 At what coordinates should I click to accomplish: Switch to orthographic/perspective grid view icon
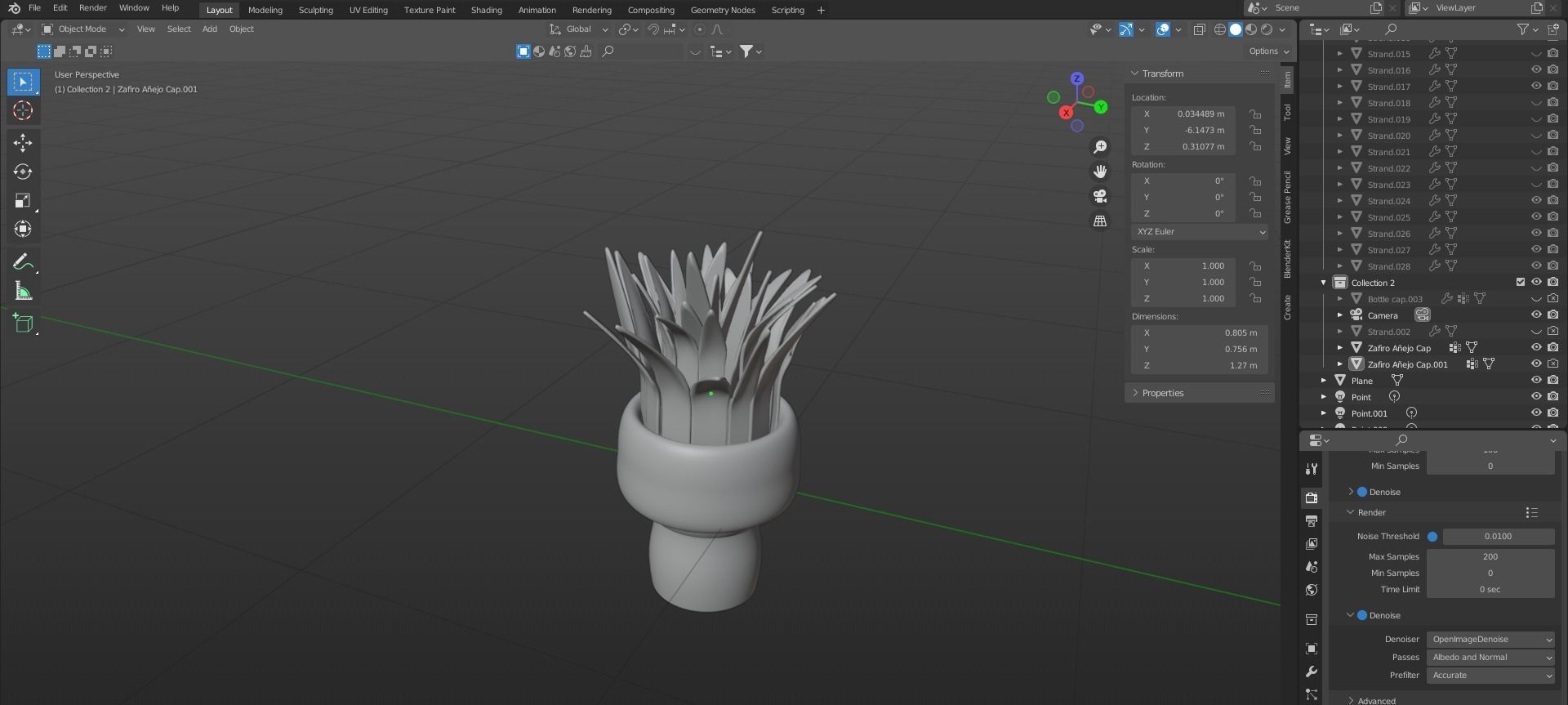click(1100, 221)
